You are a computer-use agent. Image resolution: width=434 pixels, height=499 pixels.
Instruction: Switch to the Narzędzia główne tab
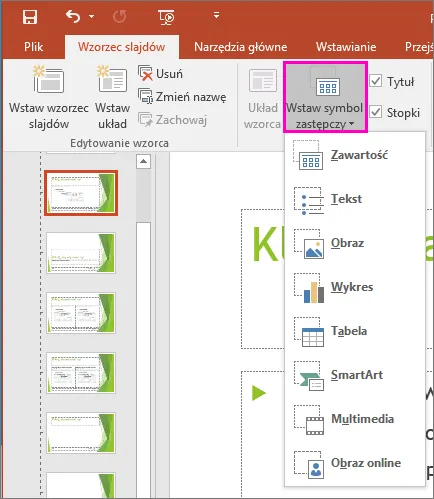[x=240, y=47]
